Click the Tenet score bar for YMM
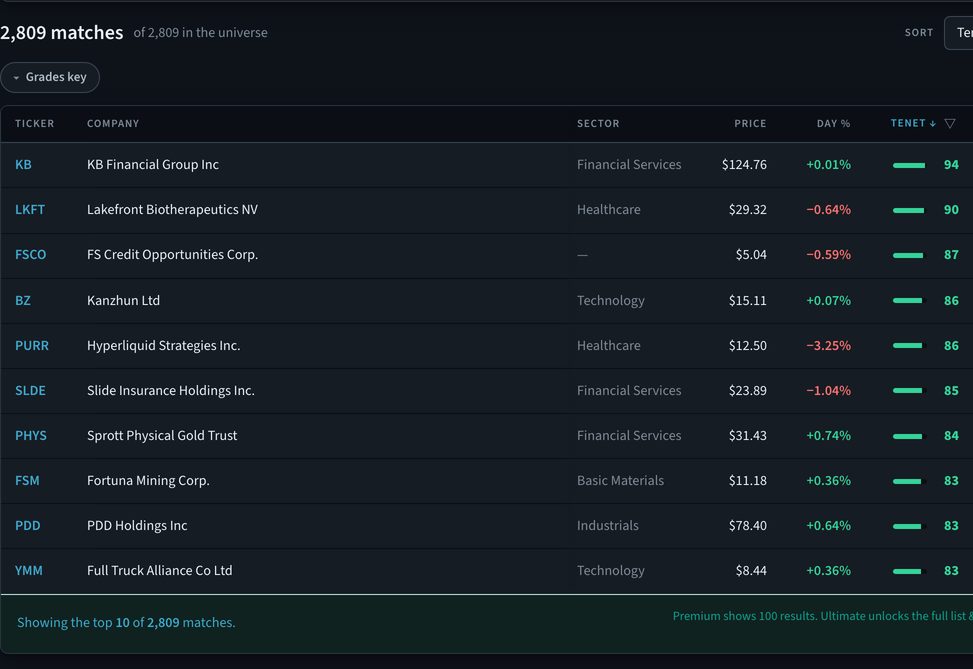The width and height of the screenshot is (973, 669). point(909,571)
